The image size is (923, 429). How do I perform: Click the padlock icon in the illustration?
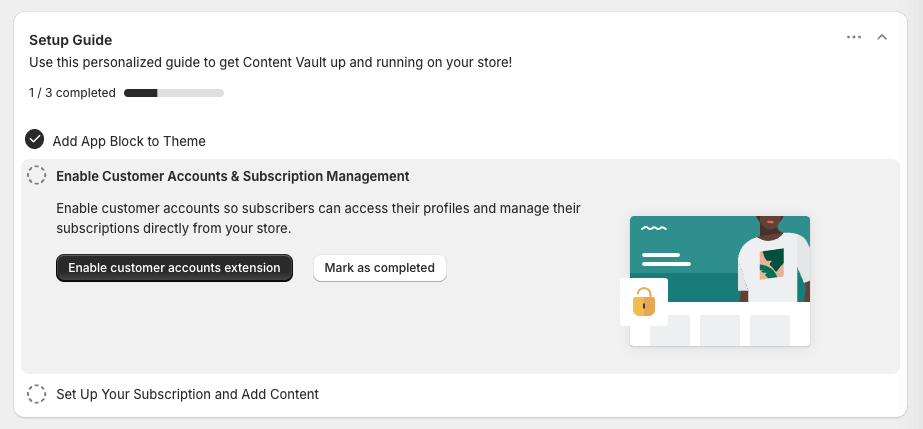644,302
